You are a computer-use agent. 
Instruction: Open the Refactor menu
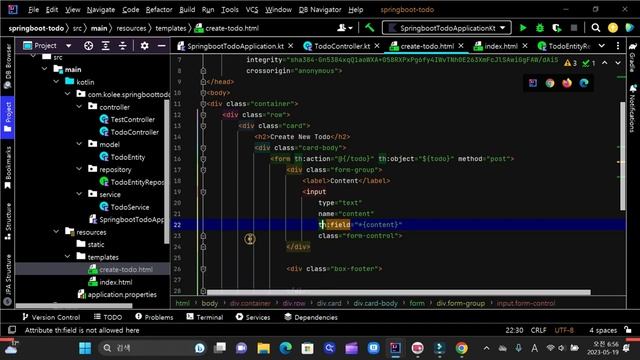click(x=159, y=9)
